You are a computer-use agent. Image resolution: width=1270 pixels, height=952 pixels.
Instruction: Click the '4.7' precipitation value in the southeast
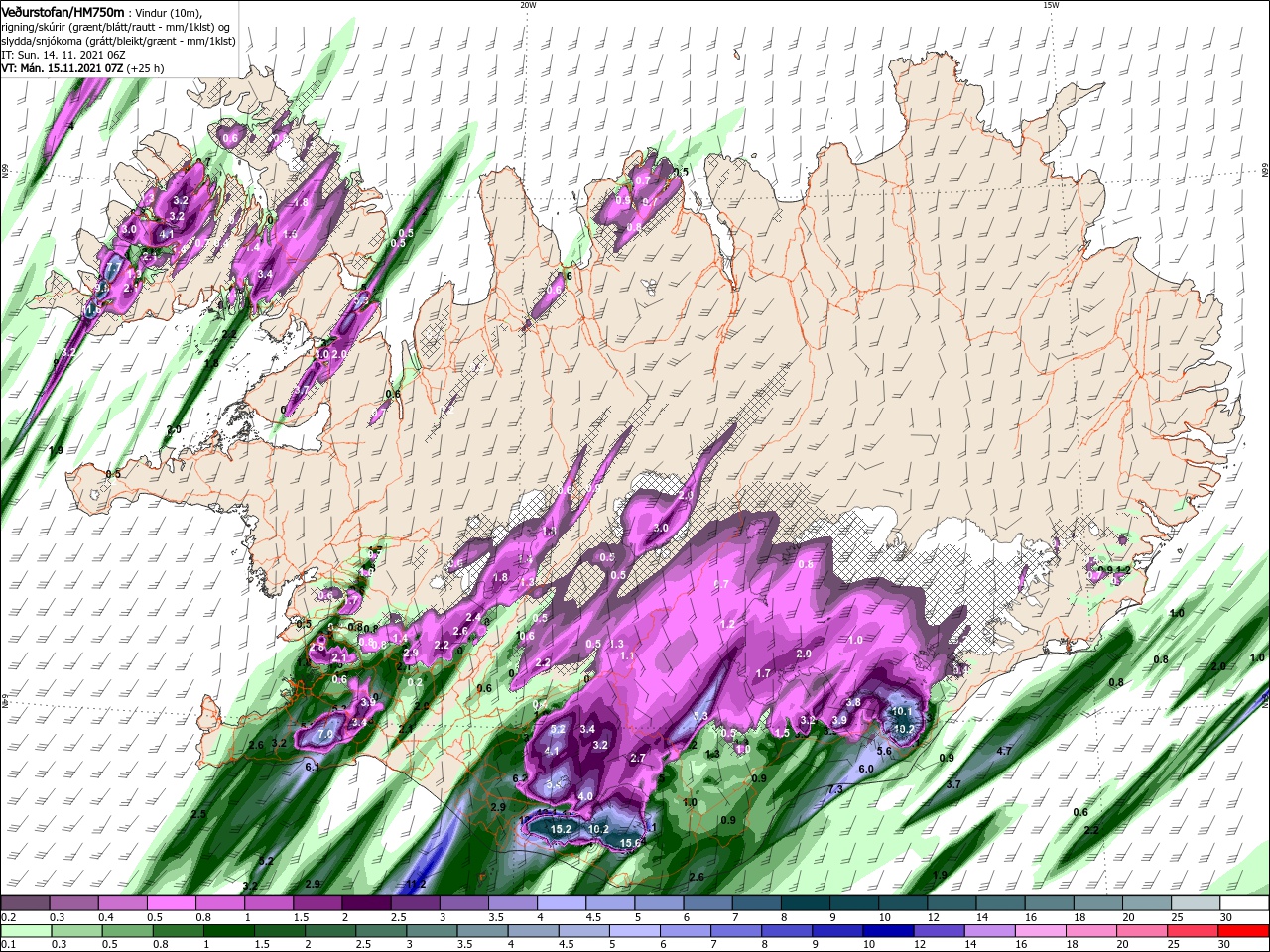[x=1003, y=751]
